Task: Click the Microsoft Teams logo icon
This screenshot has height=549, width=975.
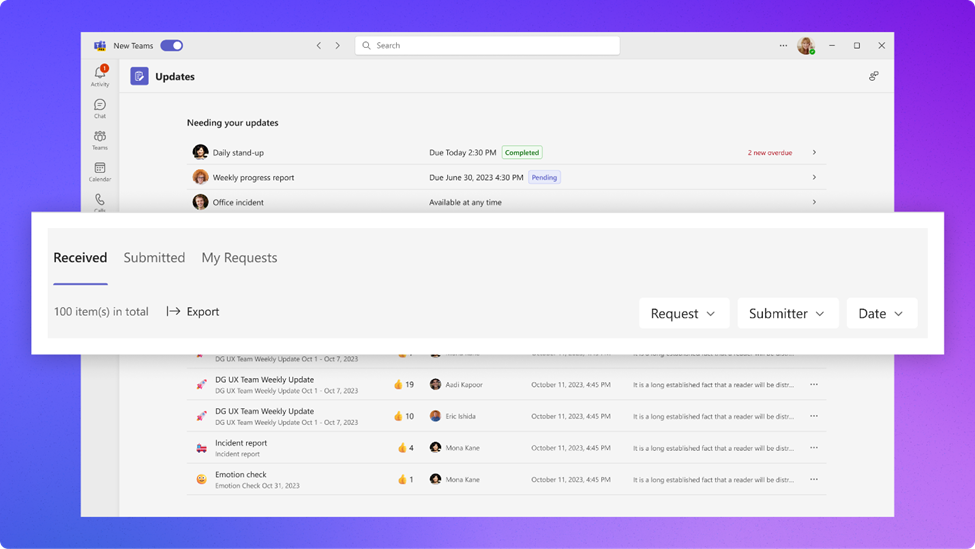Action: pyautogui.click(x=99, y=45)
